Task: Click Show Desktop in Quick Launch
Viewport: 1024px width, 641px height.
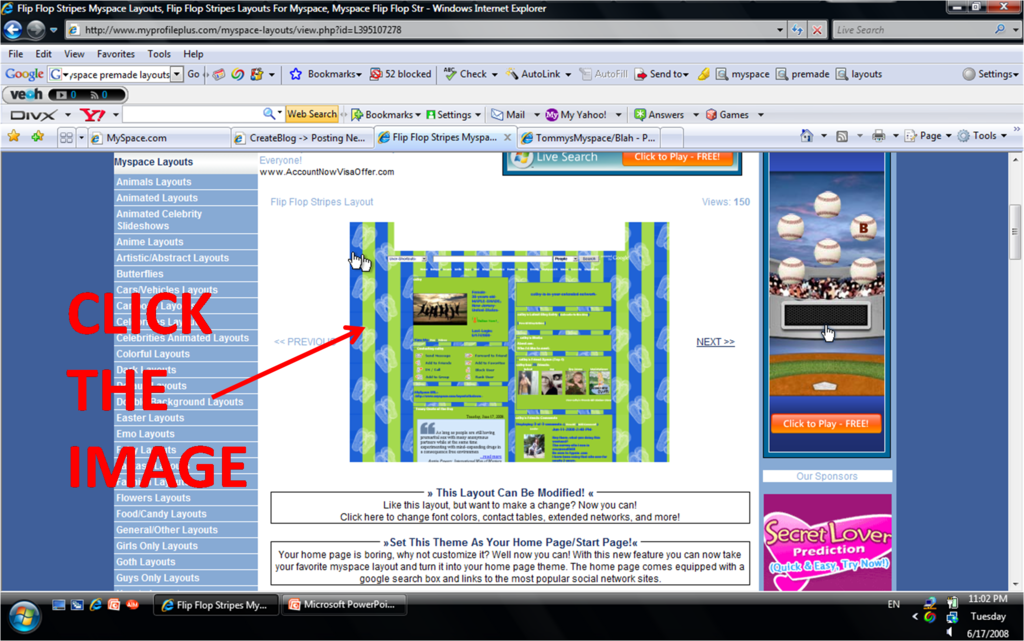Action: (59, 605)
